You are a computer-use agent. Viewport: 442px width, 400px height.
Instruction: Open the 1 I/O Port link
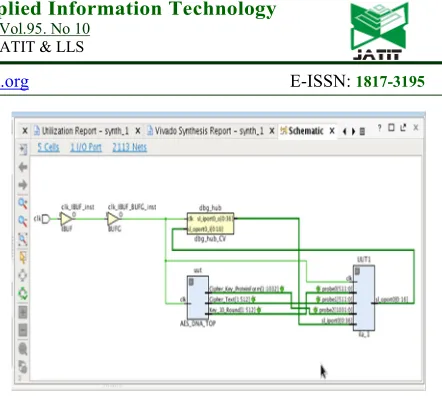pos(86,147)
